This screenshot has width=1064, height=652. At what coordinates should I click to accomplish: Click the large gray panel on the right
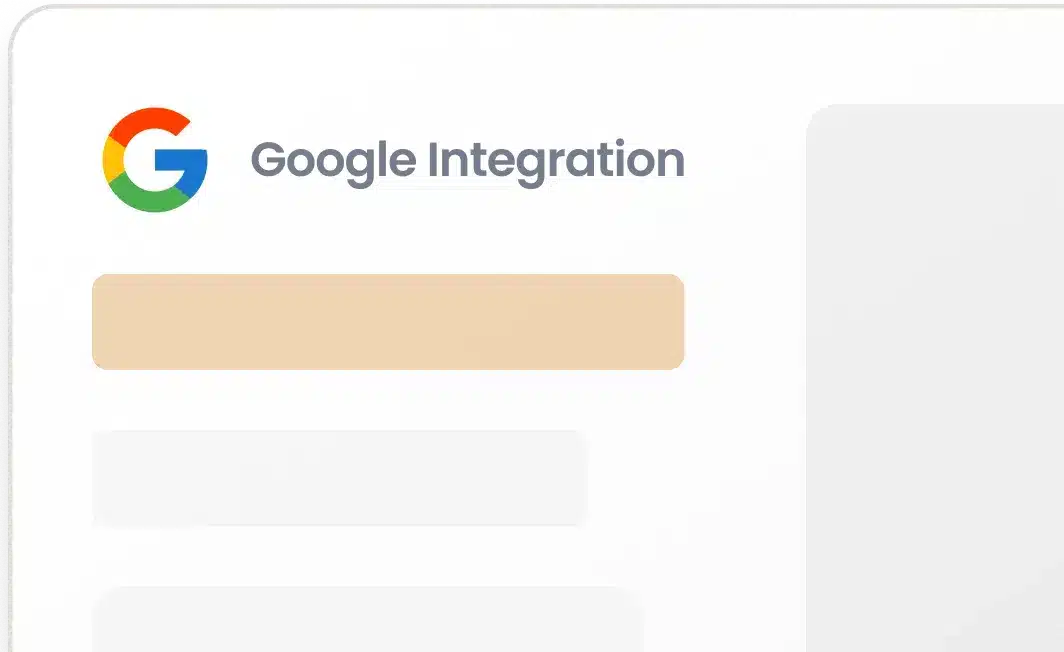pos(935,378)
